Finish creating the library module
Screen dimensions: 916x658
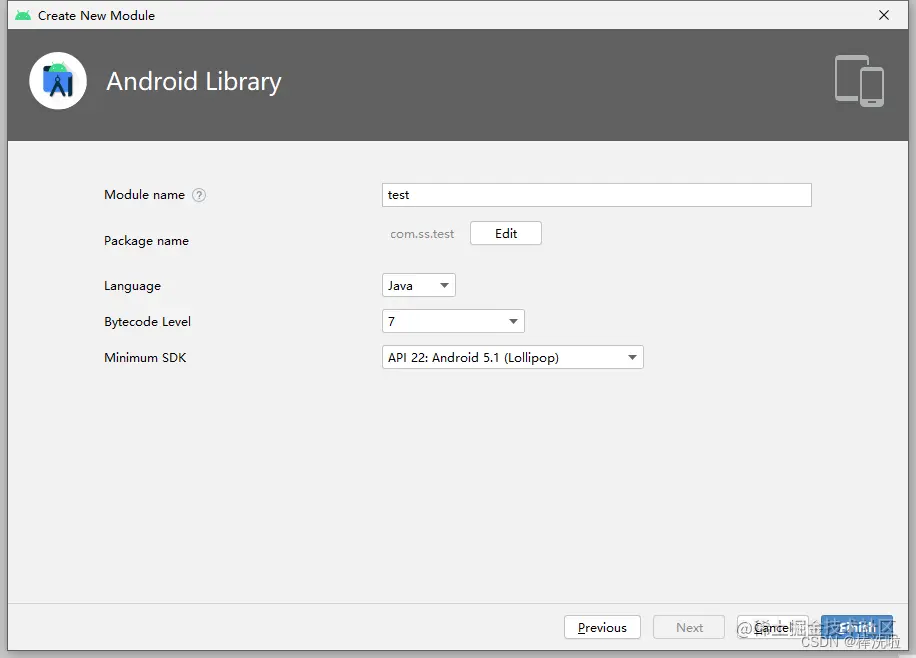(x=856, y=627)
